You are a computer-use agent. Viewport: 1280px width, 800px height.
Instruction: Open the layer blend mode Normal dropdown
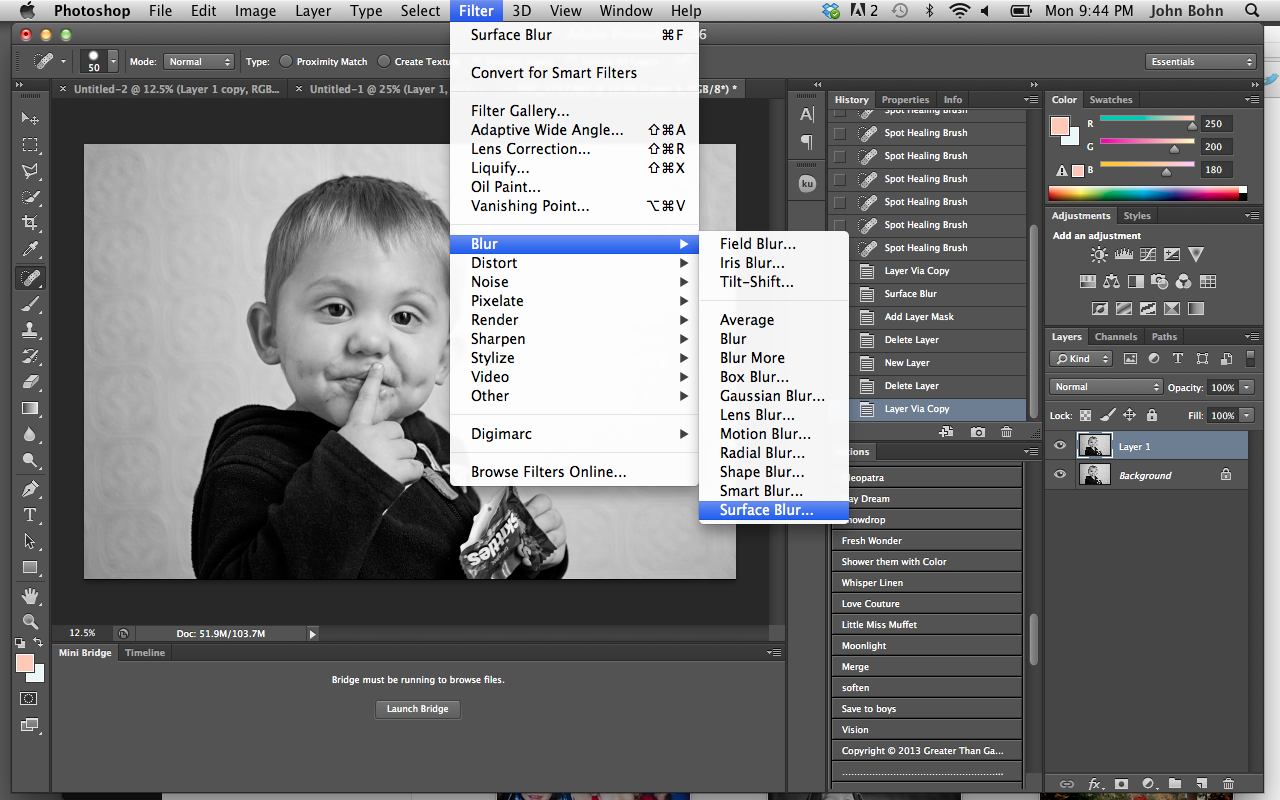tap(1106, 387)
